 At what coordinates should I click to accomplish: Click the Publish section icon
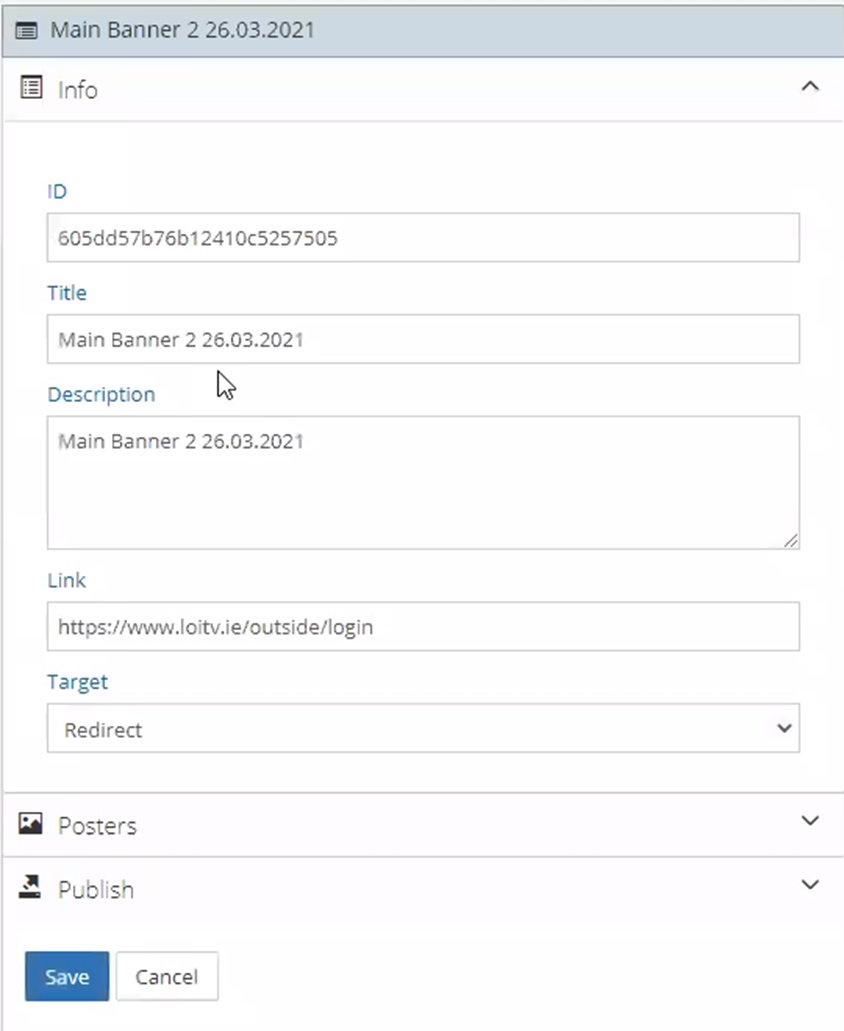(31, 886)
